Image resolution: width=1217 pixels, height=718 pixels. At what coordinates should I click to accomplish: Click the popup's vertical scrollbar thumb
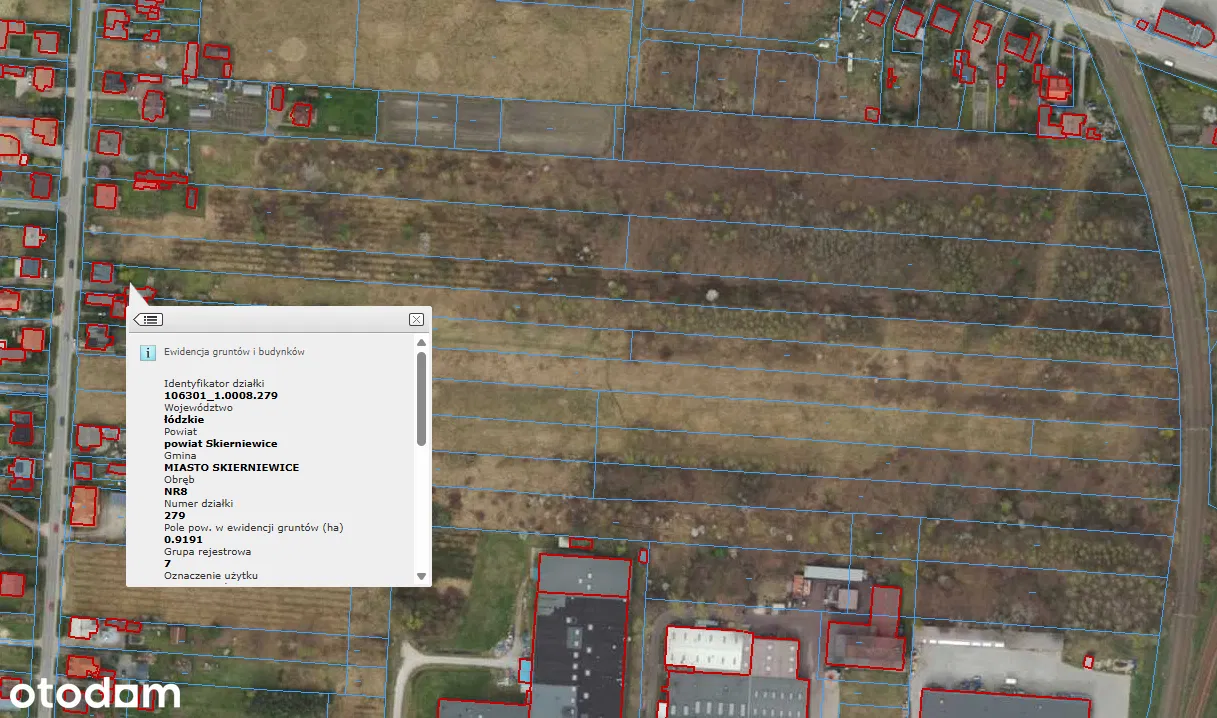421,398
